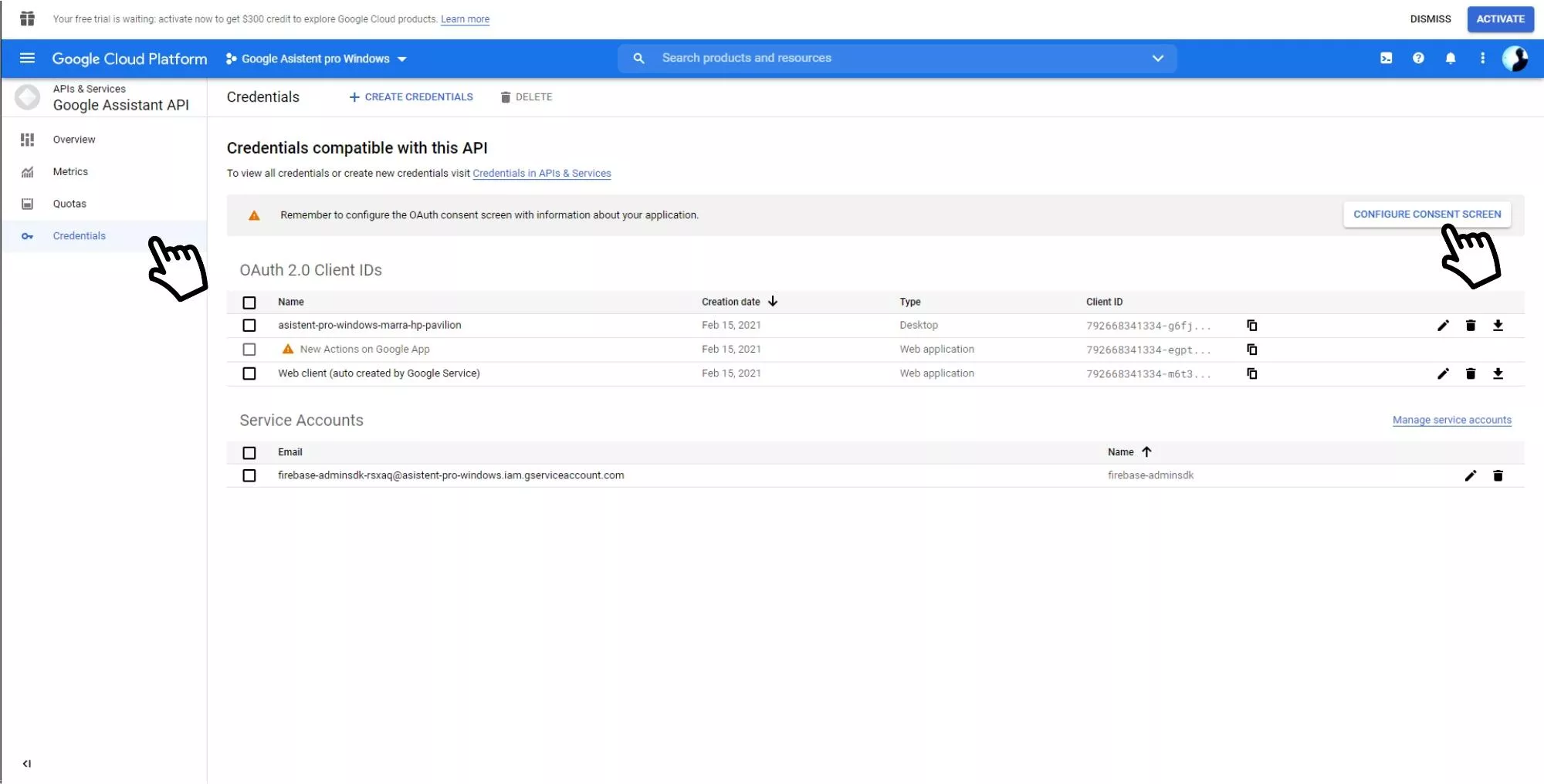
Task: Open the three-dot settings menu
Action: (1482, 58)
